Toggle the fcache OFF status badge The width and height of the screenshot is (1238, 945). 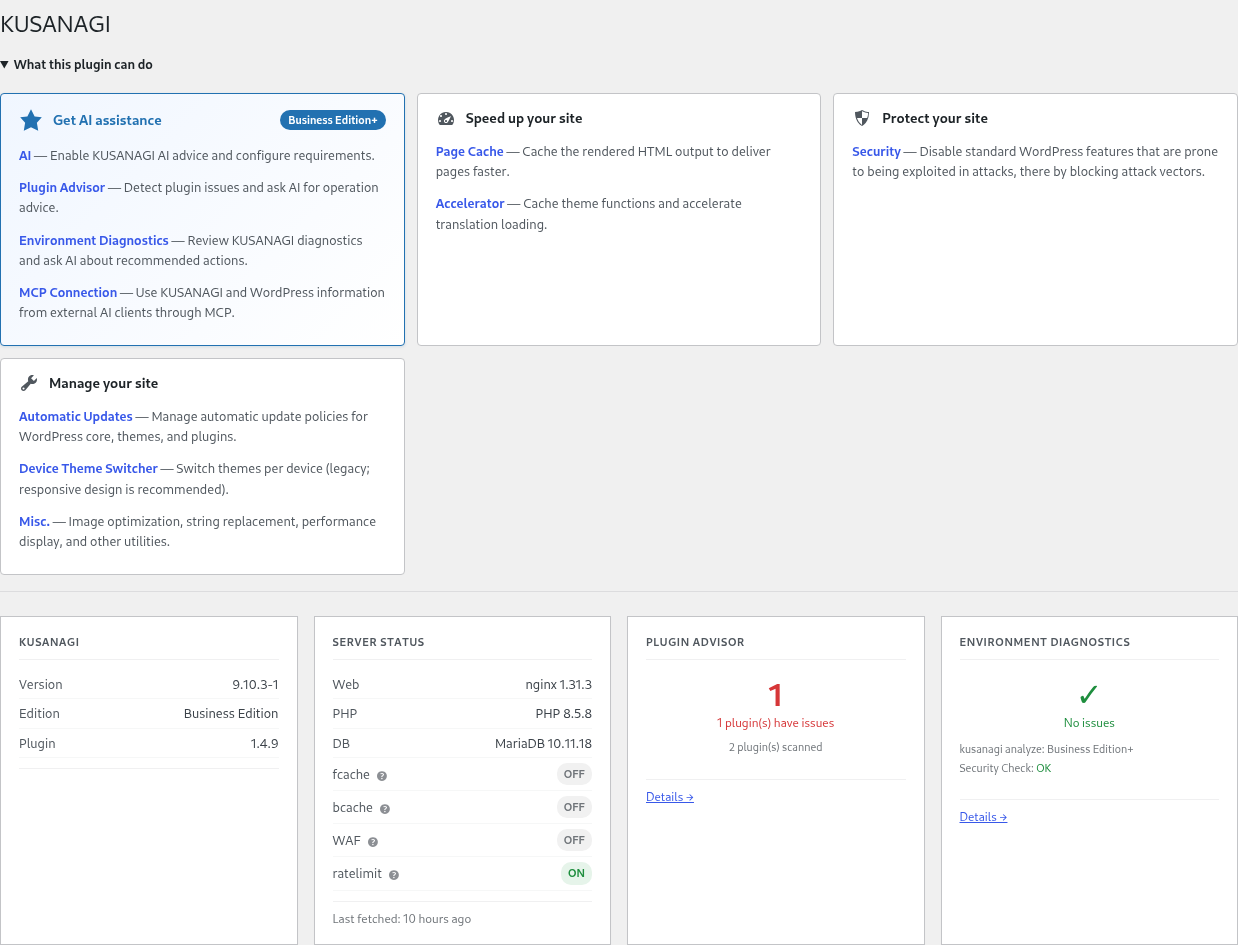point(574,774)
